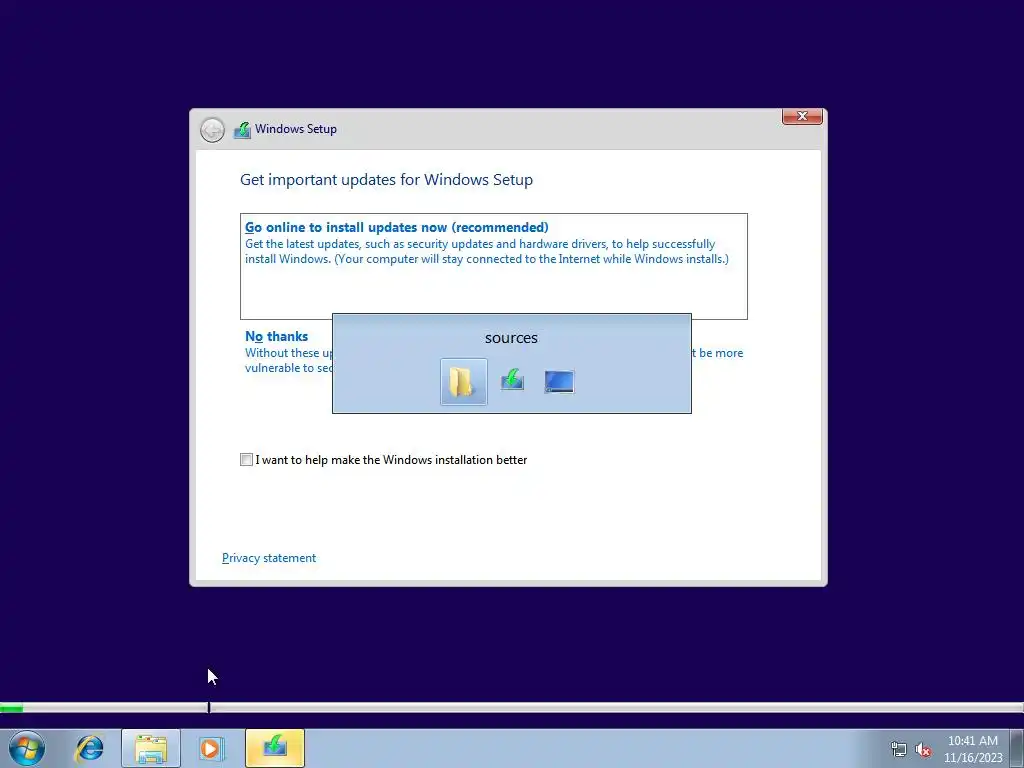Image resolution: width=1024 pixels, height=768 pixels.
Task: Click the update description text under Go online
Action: click(487, 251)
